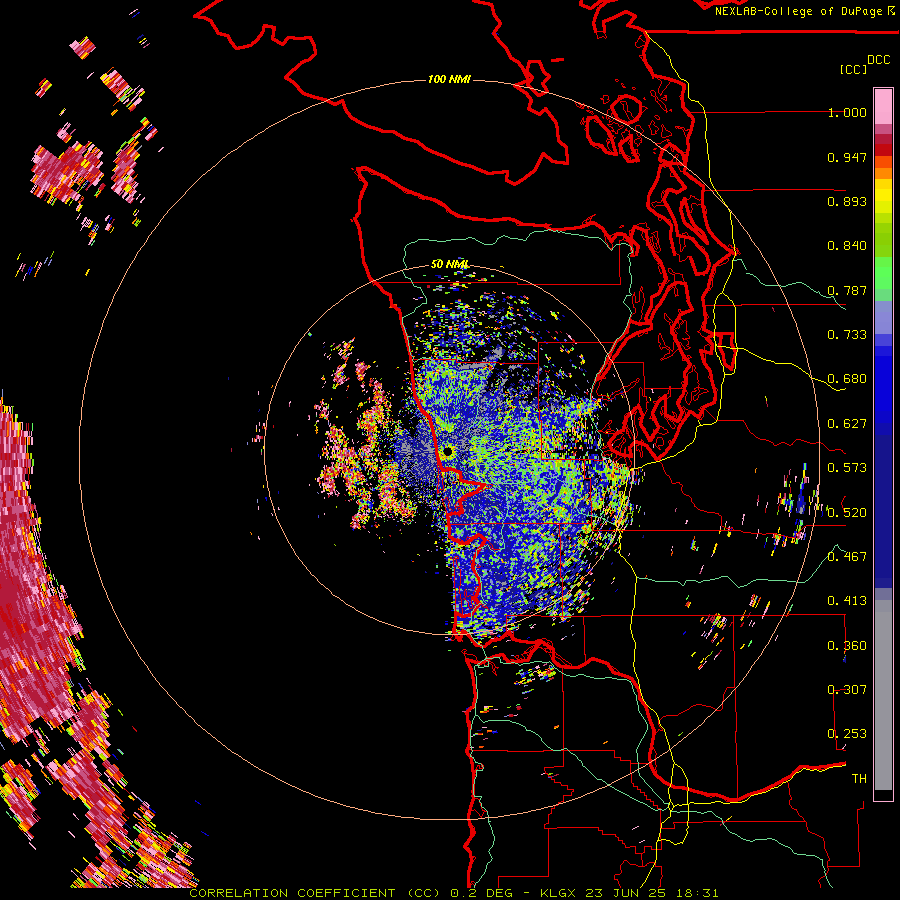Click the CORRELATION COEFFICIENT (CC) footer text
This screenshot has width=900, height=900.
click(x=314, y=893)
